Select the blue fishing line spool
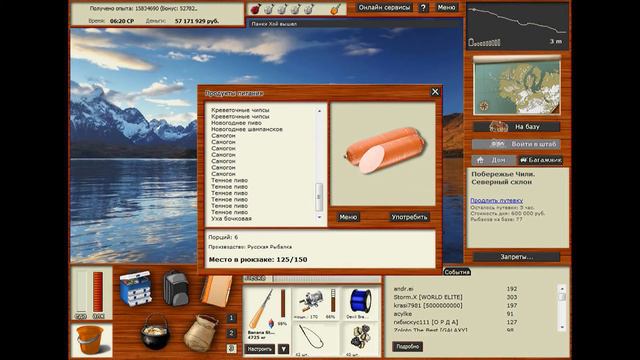This screenshot has height=360, width=640. pyautogui.click(x=360, y=304)
